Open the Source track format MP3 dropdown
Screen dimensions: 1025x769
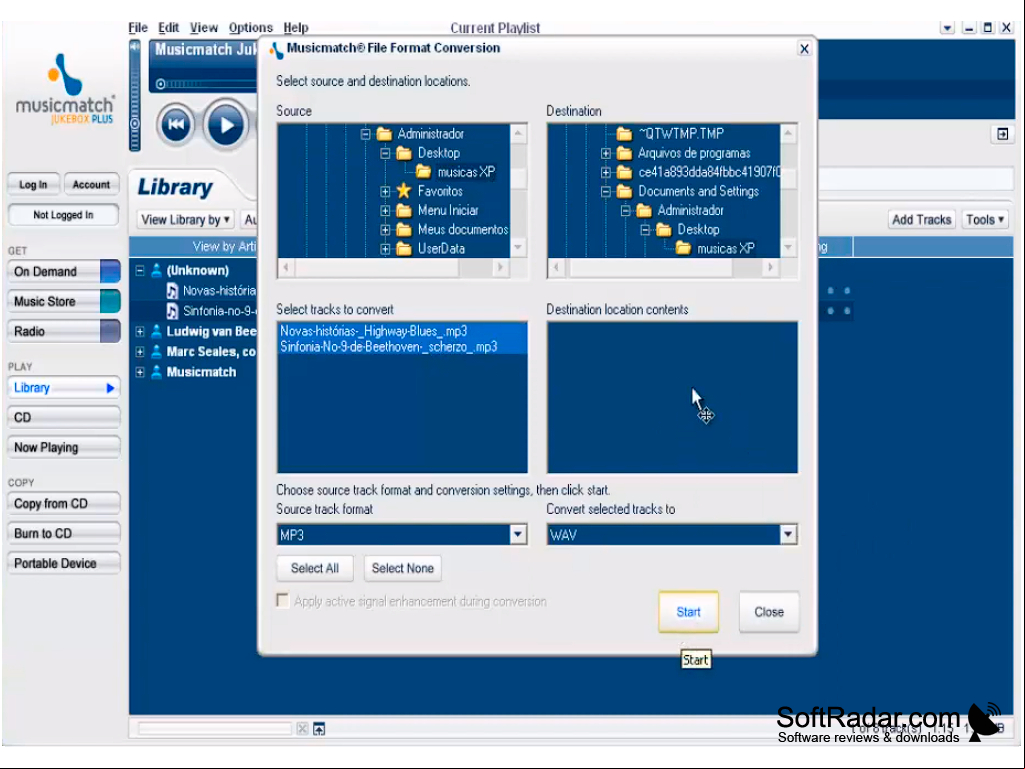click(517, 534)
